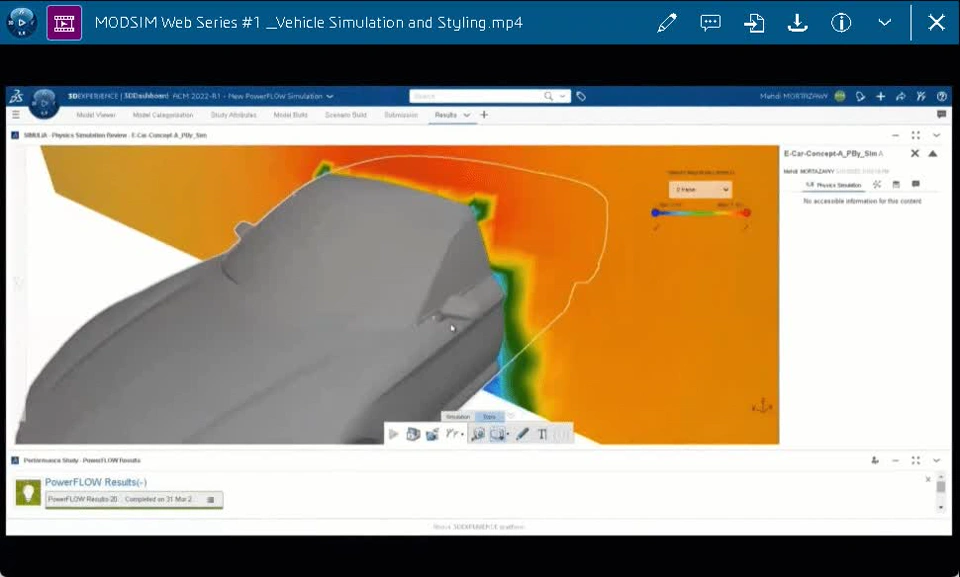This screenshot has height=577, width=960.
Task: Open the help question mark icon
Action: (x=942, y=96)
